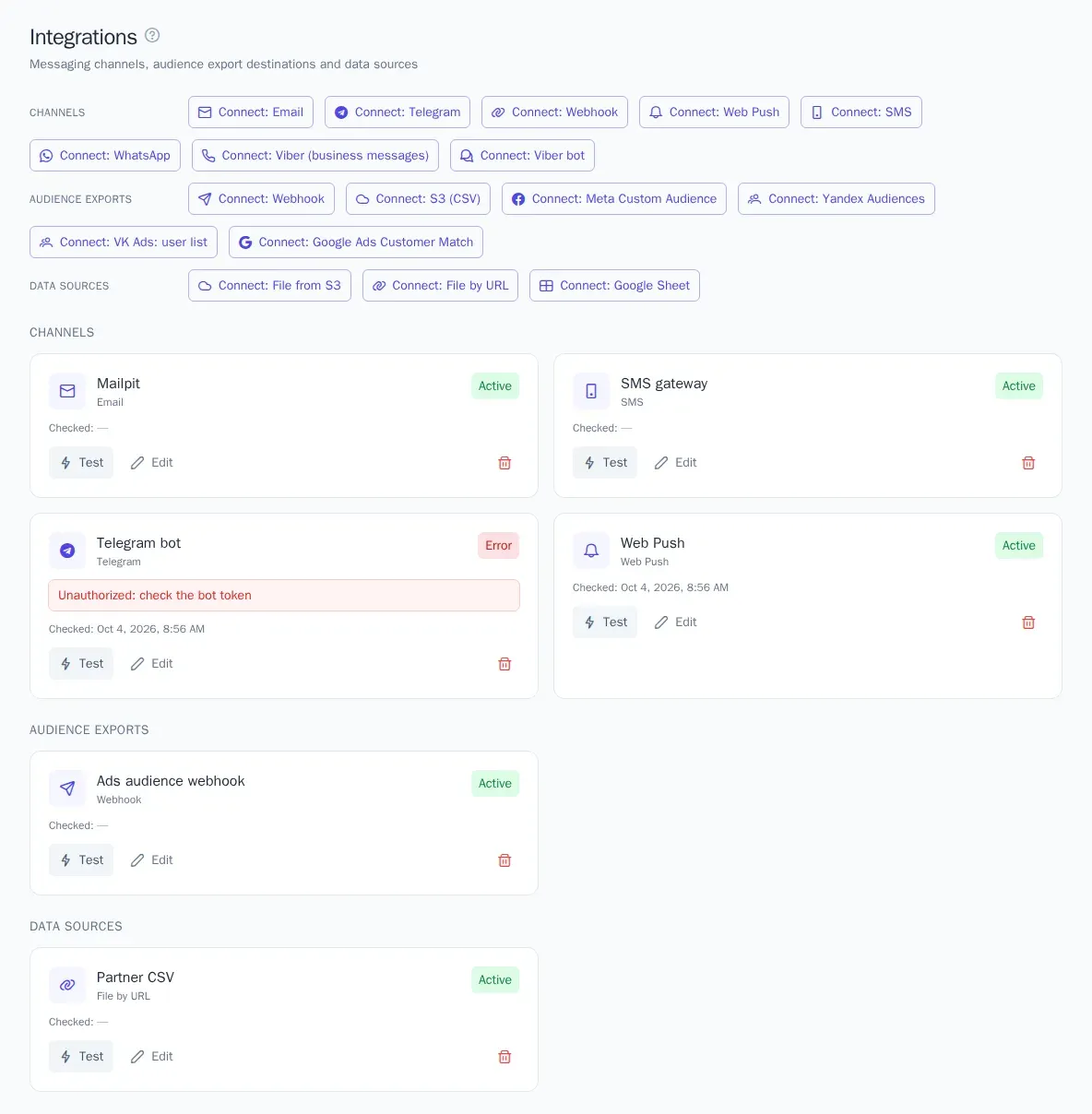1092x1114 pixels.
Task: Connect Meta Custom Audience export
Action: [614, 199]
